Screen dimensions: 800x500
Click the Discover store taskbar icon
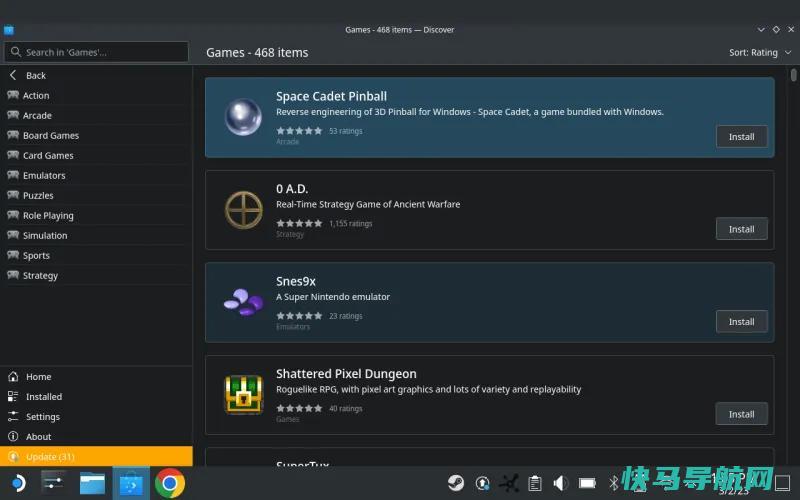131,483
